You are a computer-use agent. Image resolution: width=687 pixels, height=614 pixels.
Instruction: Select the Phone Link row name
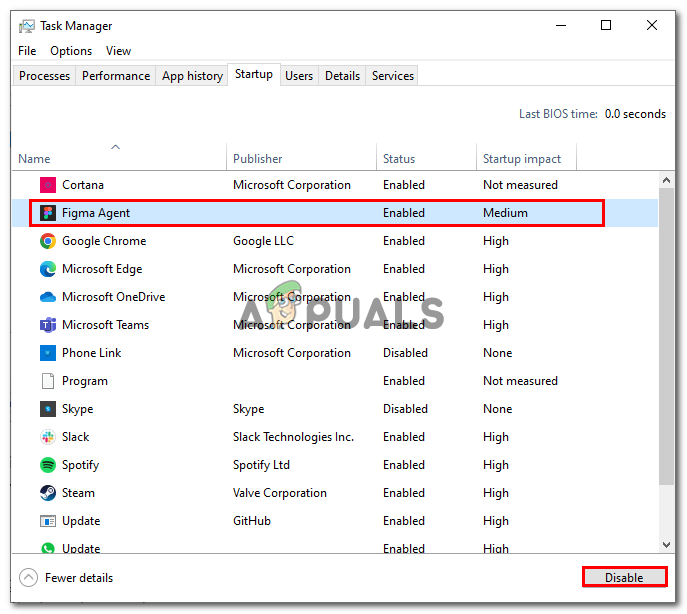click(92, 353)
